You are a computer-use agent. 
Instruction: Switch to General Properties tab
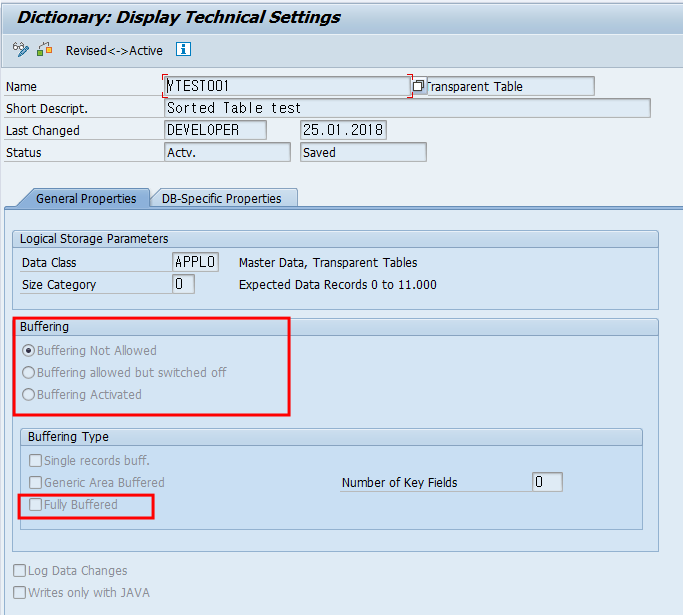86,199
